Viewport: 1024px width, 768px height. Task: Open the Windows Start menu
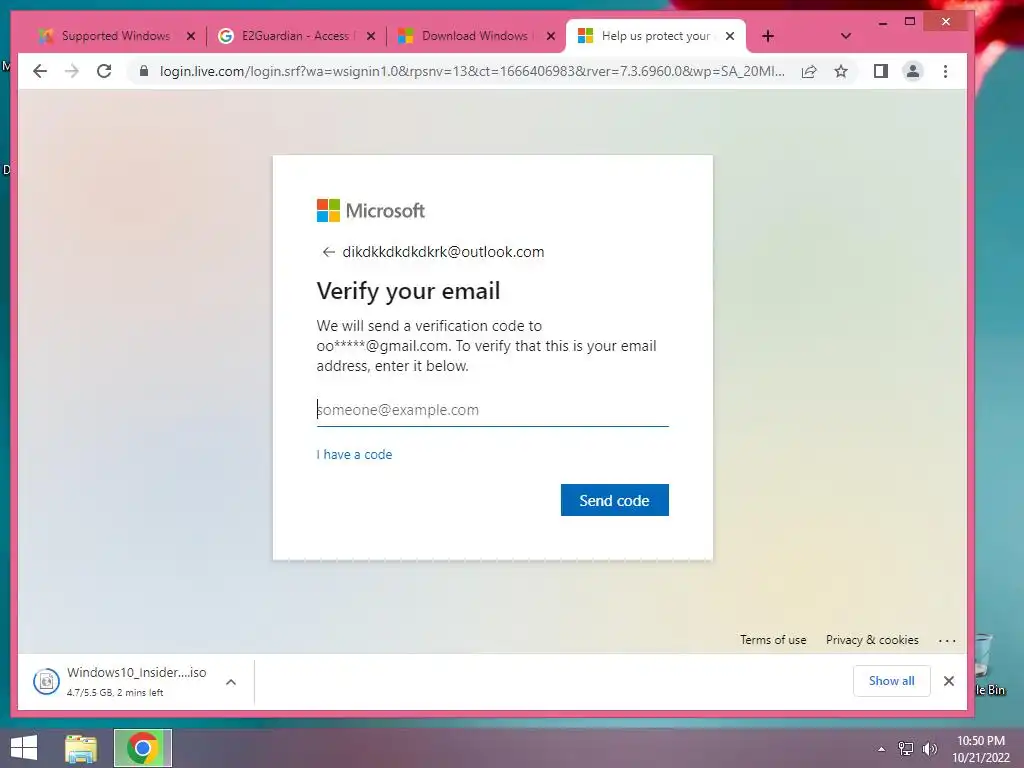coord(24,748)
